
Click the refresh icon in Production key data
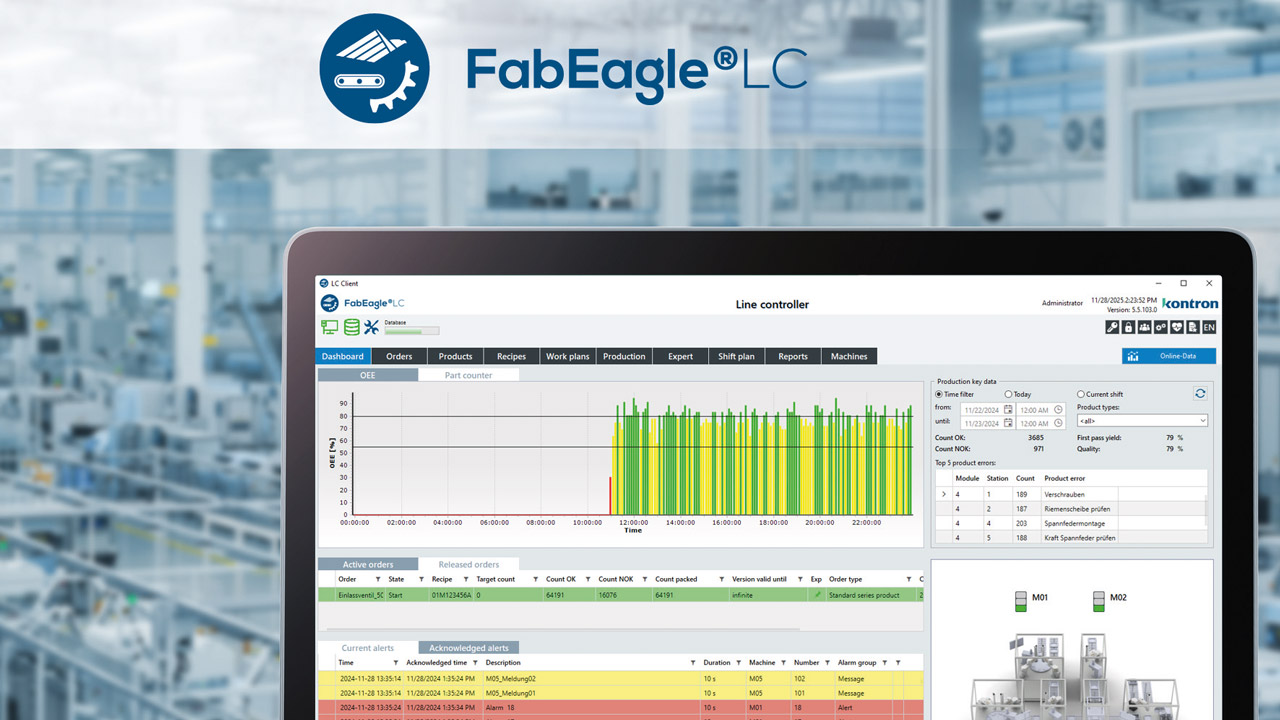click(1199, 393)
